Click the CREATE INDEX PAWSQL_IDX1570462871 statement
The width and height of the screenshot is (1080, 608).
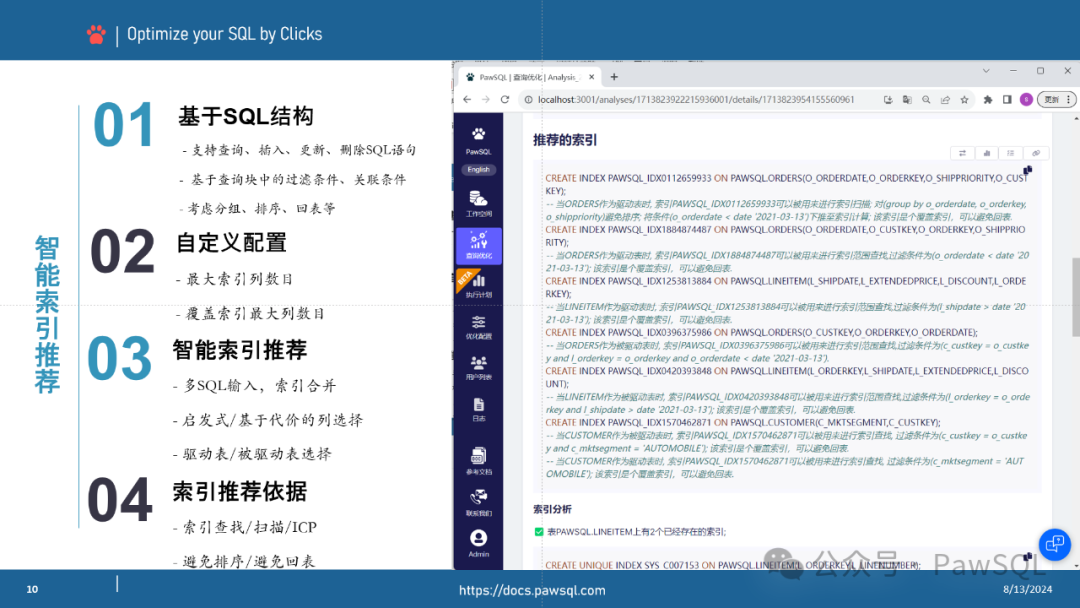pos(742,422)
